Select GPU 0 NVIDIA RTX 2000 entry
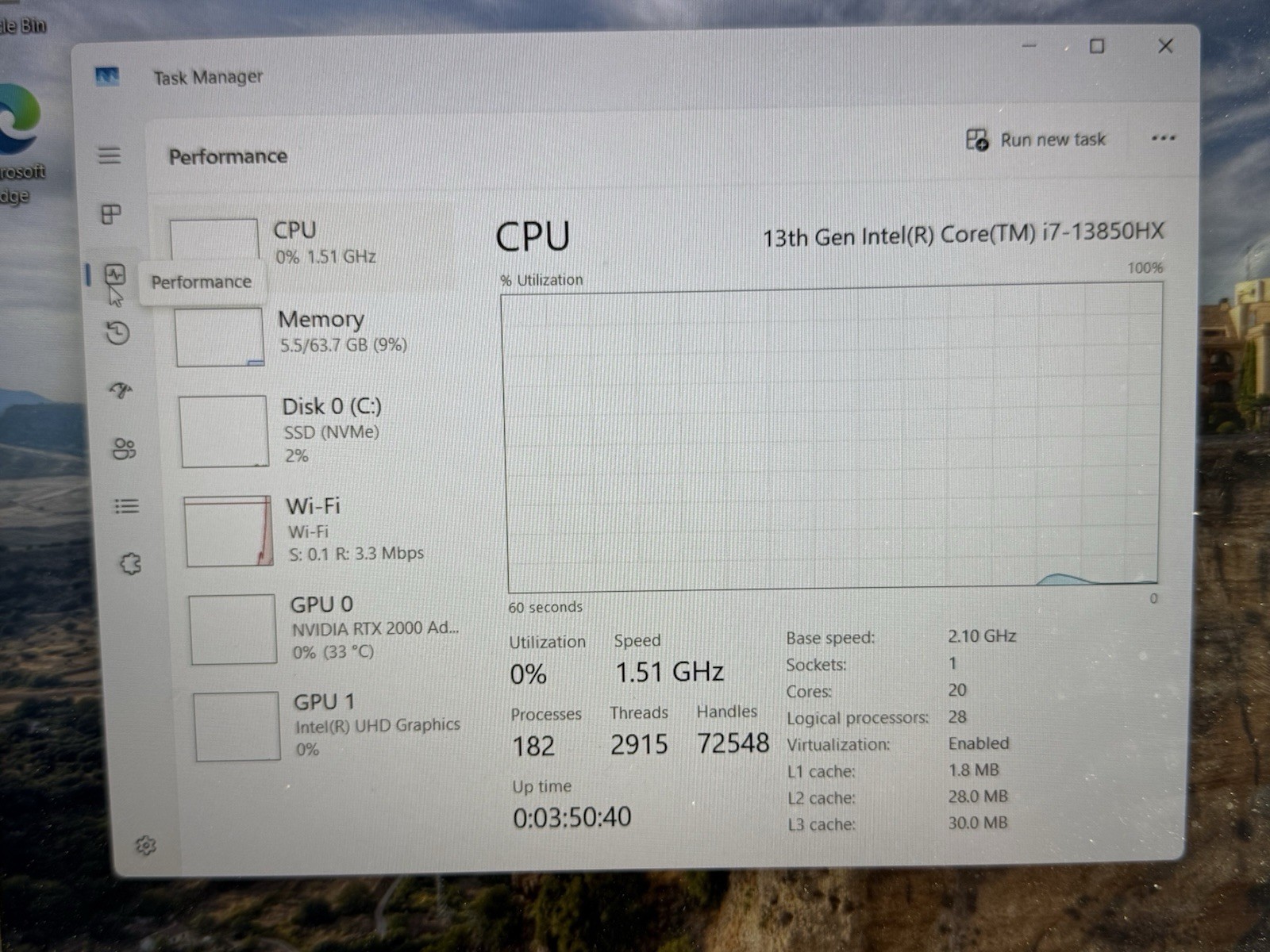The image size is (1270, 952). coord(329,628)
